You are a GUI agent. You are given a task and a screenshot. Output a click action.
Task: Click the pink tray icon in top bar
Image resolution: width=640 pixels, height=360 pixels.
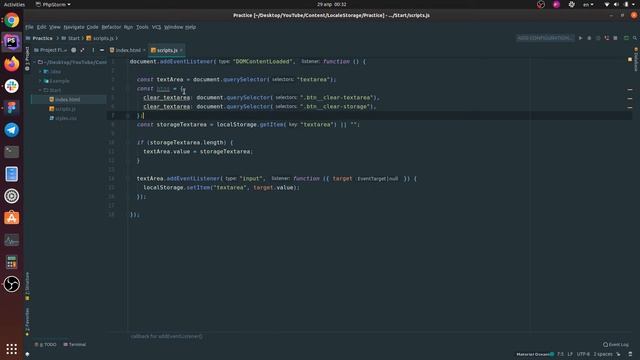tap(556, 4)
